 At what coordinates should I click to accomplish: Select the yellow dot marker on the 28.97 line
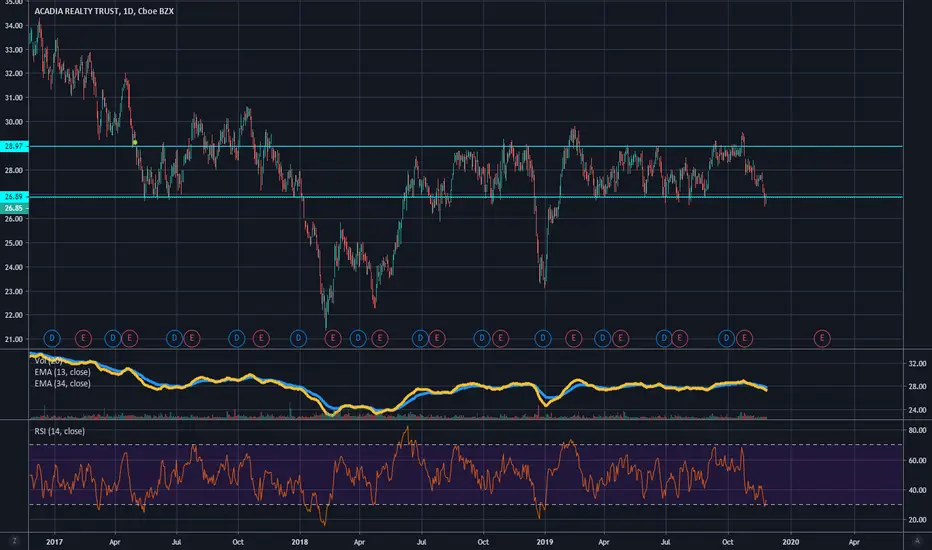tap(135, 143)
